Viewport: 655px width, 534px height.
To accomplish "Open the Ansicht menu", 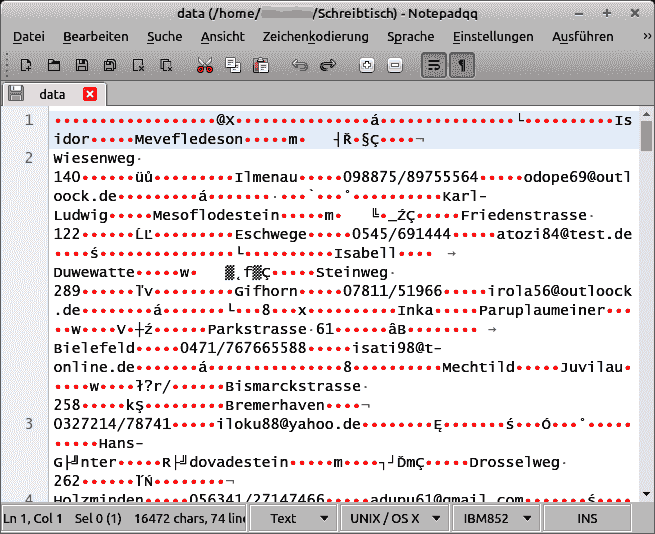I will (223, 37).
